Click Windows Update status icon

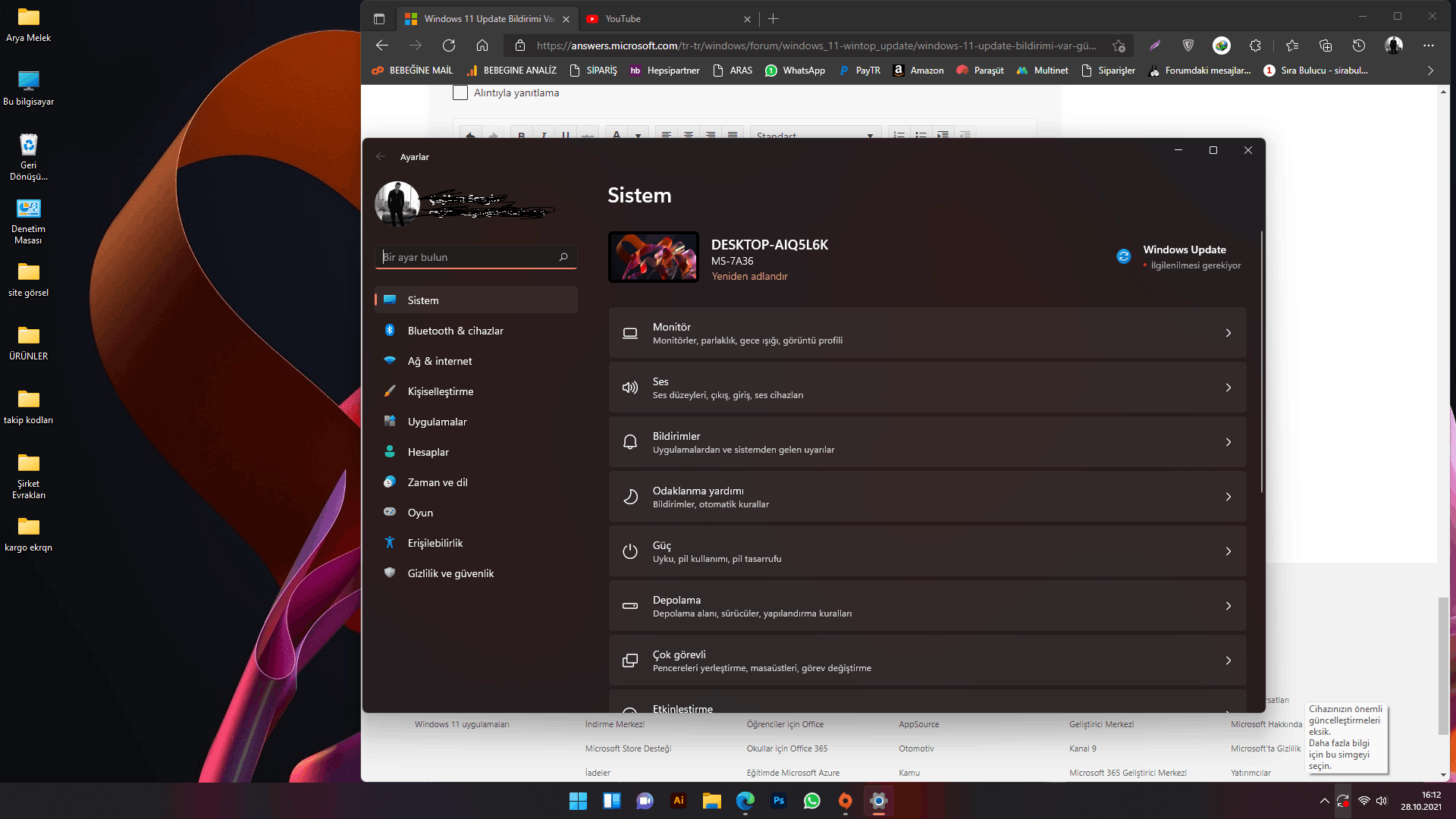coord(1123,256)
